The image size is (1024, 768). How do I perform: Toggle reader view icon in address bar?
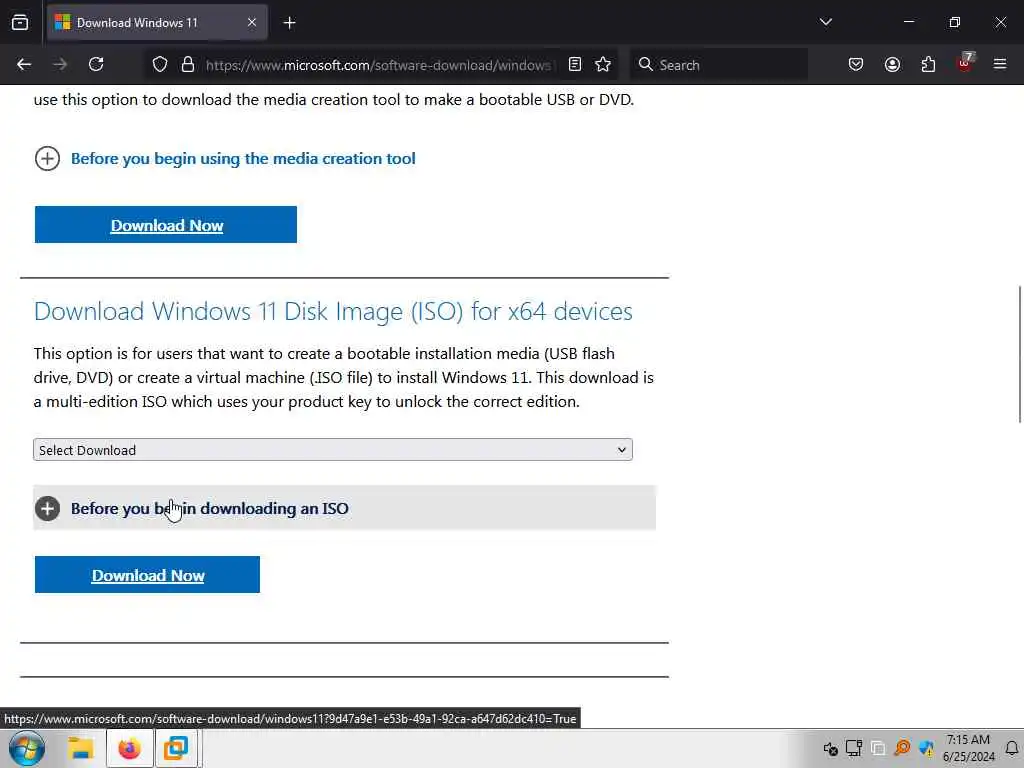click(575, 64)
